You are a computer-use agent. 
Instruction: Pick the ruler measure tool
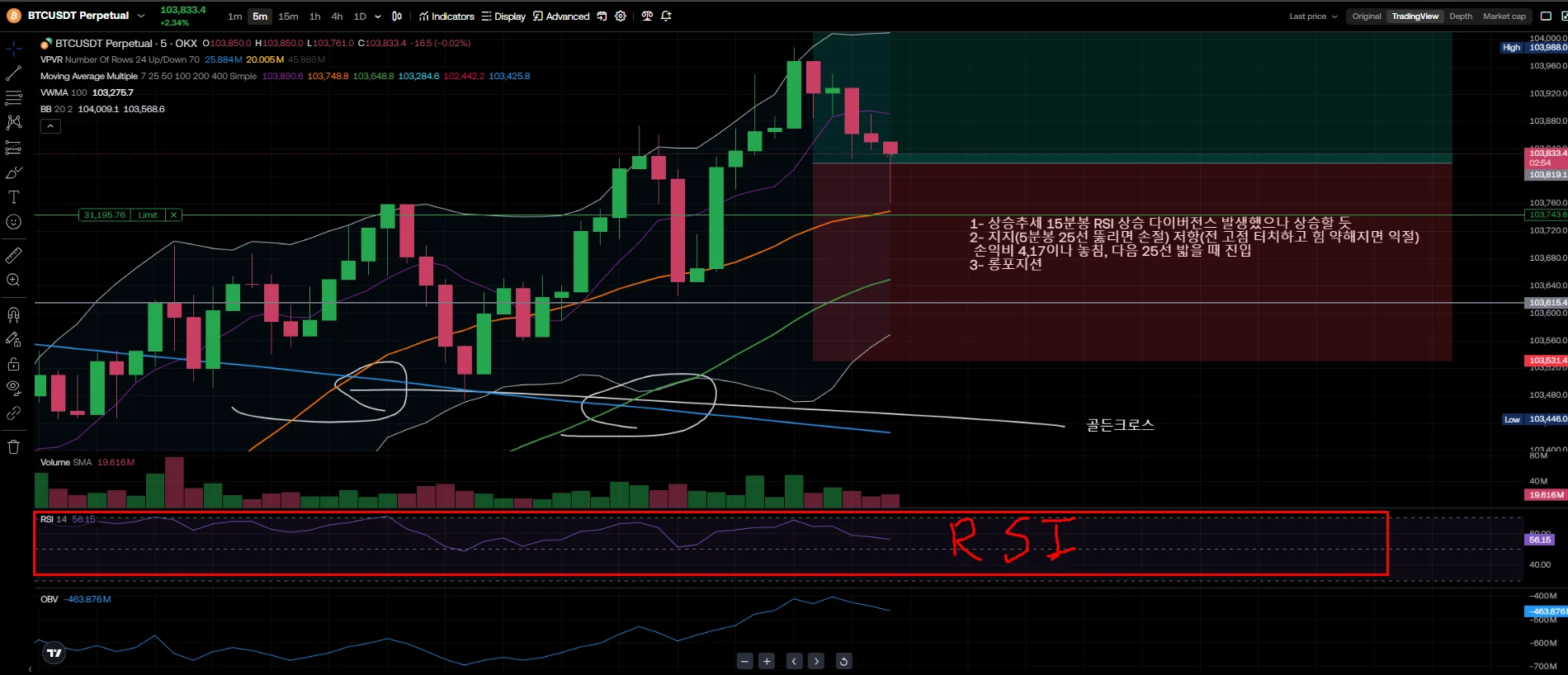tap(14, 256)
